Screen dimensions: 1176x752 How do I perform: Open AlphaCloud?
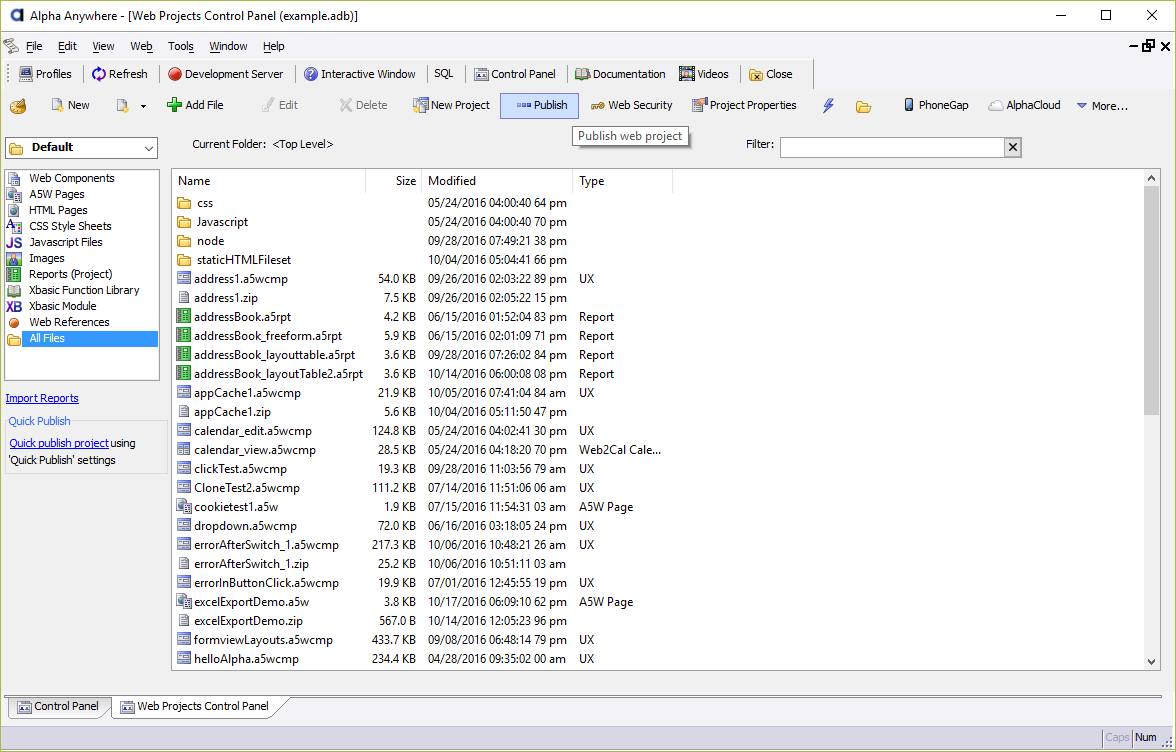pos(1024,106)
